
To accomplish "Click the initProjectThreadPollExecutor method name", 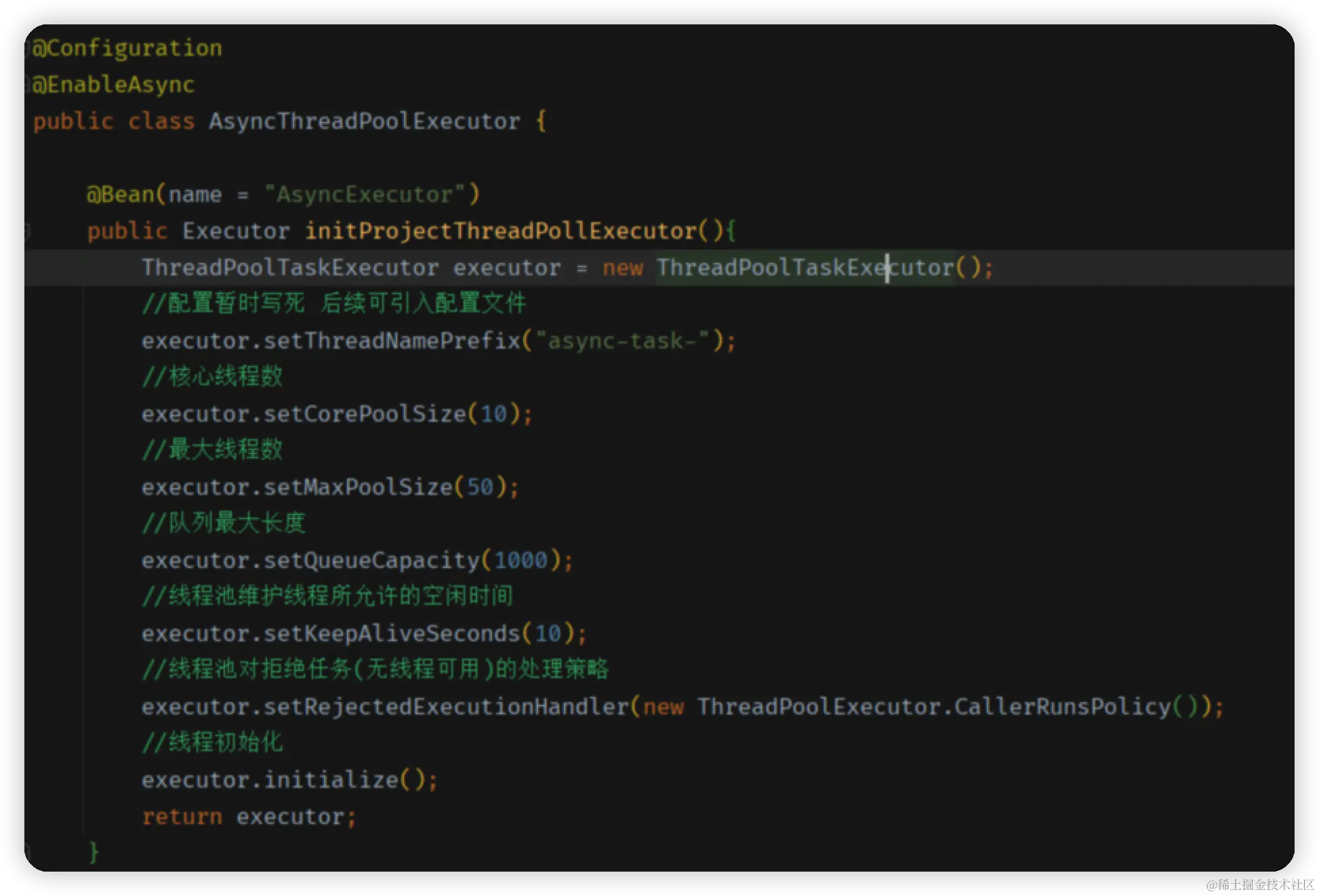I will pos(500,231).
